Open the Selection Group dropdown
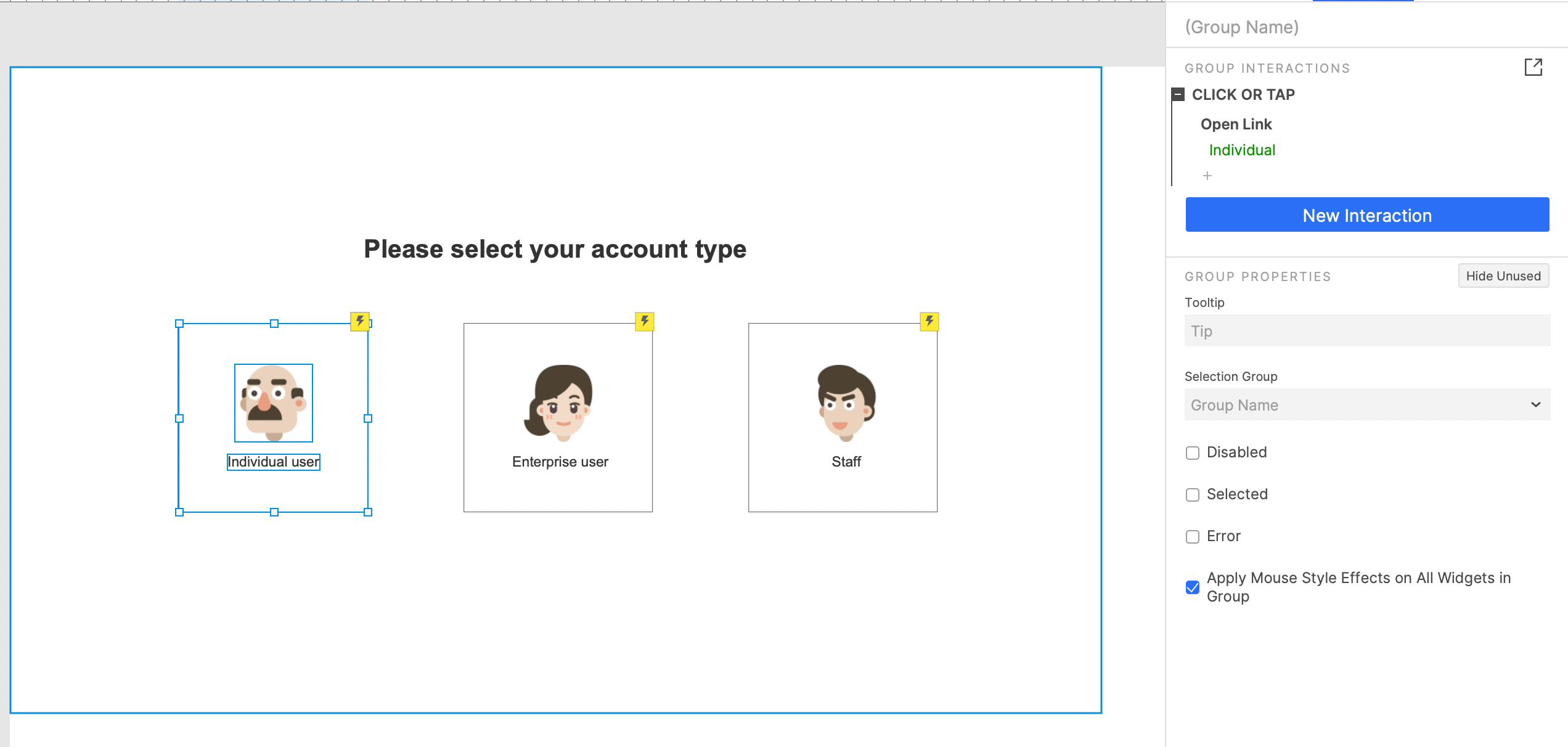The width and height of the screenshot is (1568, 747). [1367, 404]
